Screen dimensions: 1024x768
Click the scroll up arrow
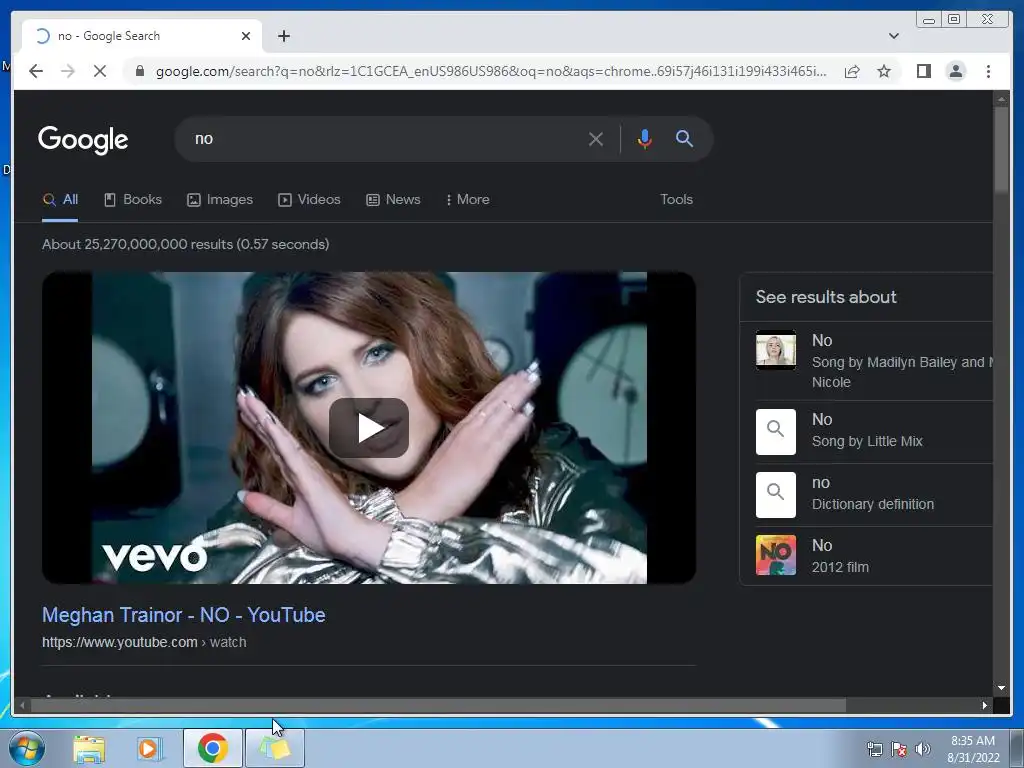tap(1001, 99)
